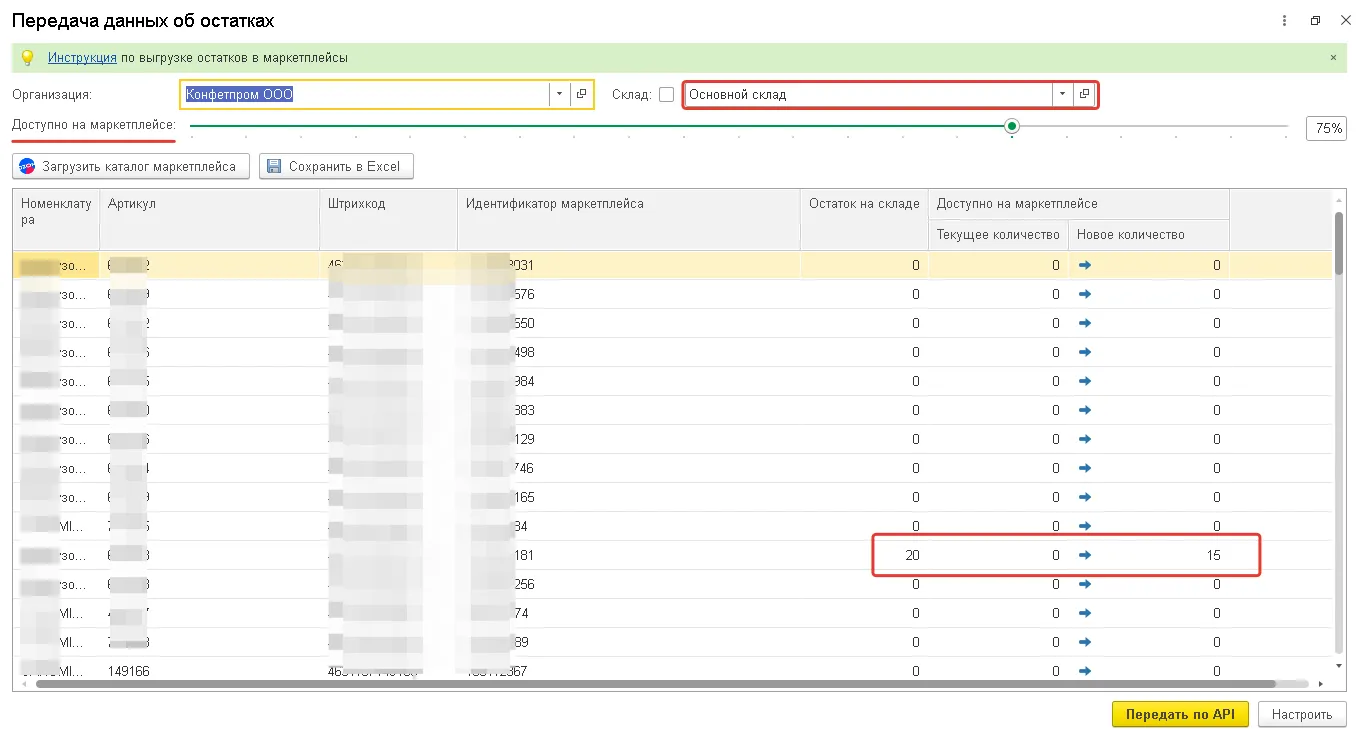Click the Конфетпром ООО organization field
This screenshot has height=729, width=1366.
[365, 94]
